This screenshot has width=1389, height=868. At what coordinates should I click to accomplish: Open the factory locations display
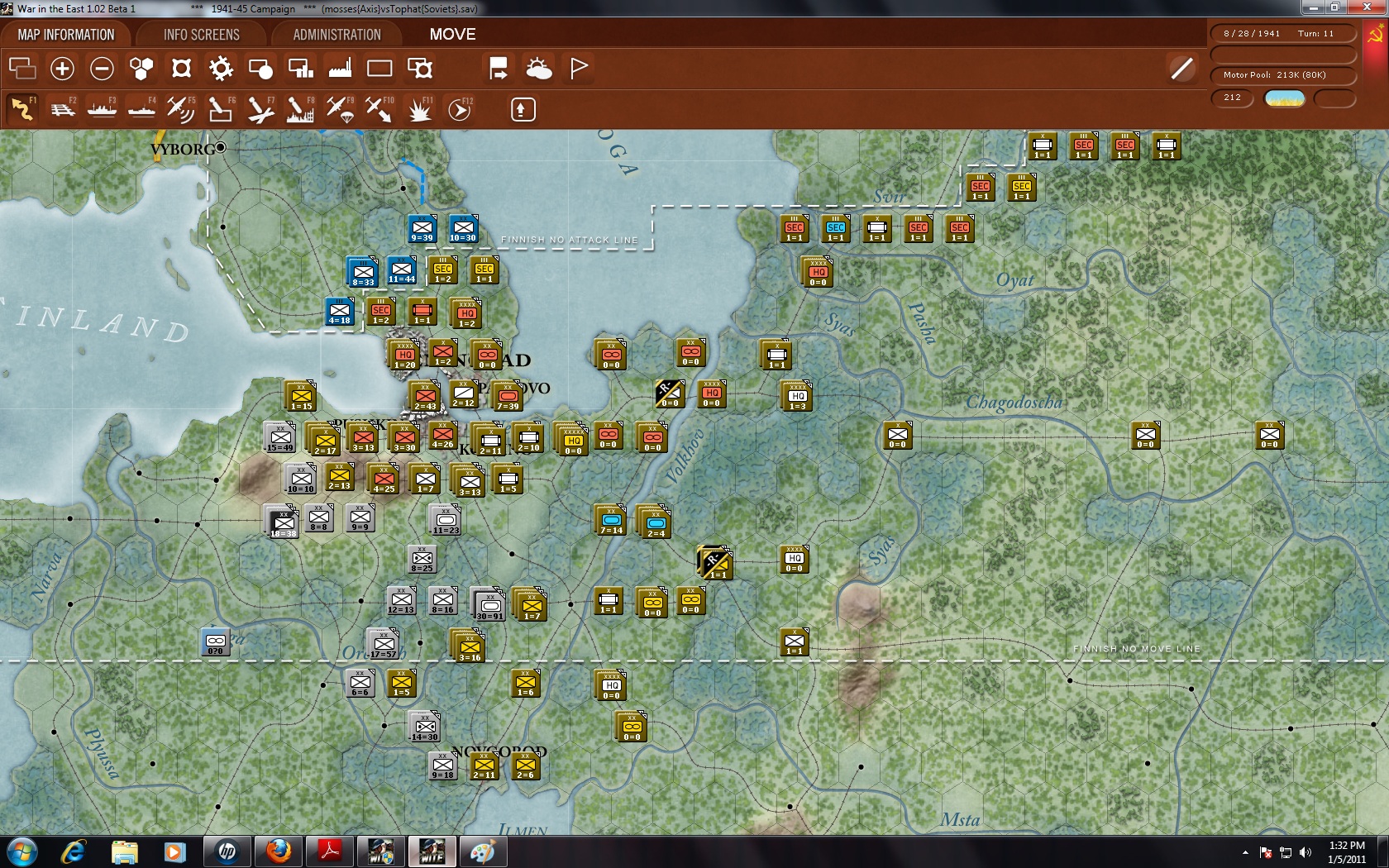(341, 69)
